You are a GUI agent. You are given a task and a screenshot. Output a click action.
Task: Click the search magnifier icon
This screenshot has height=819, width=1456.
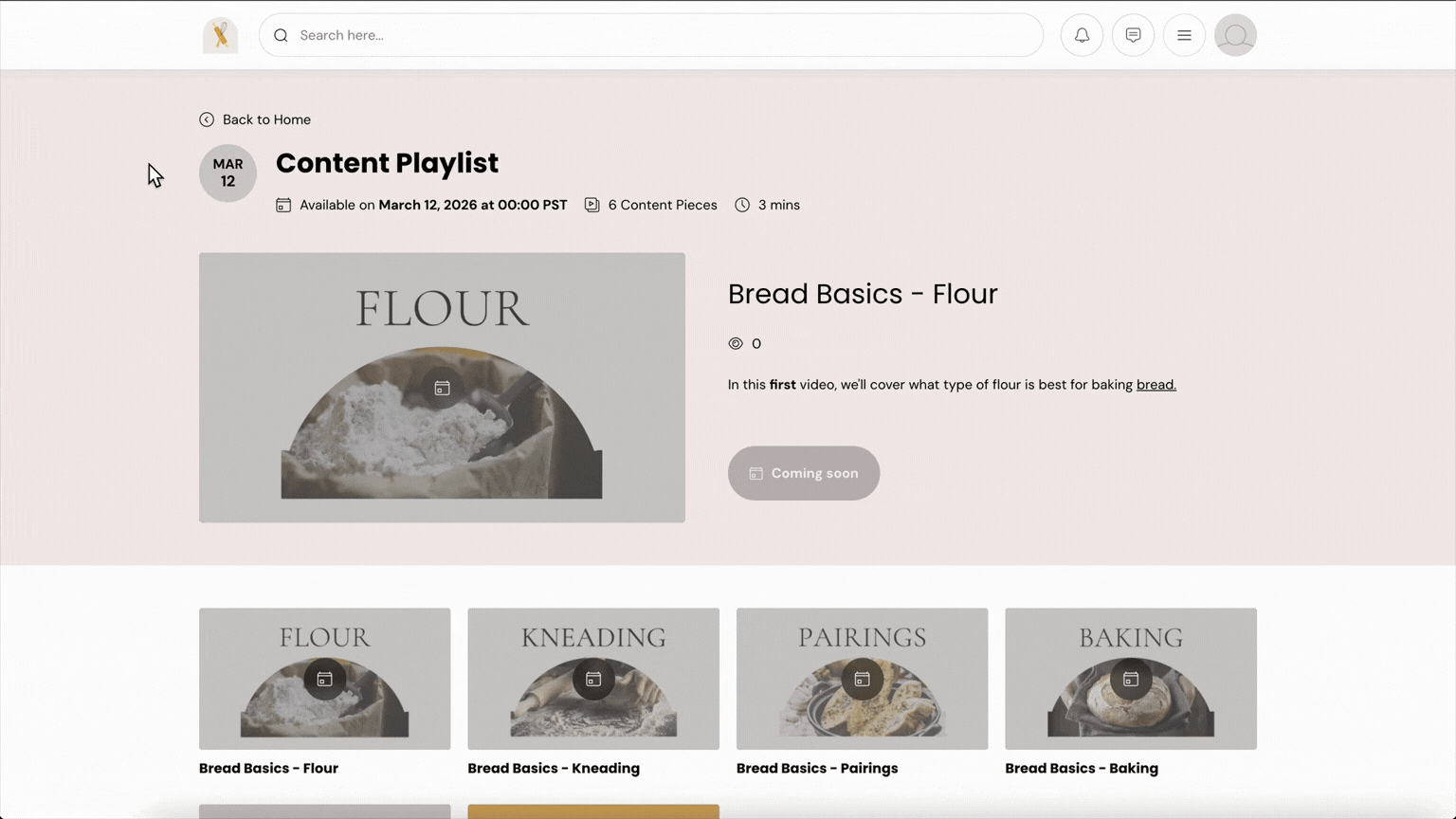(x=281, y=35)
